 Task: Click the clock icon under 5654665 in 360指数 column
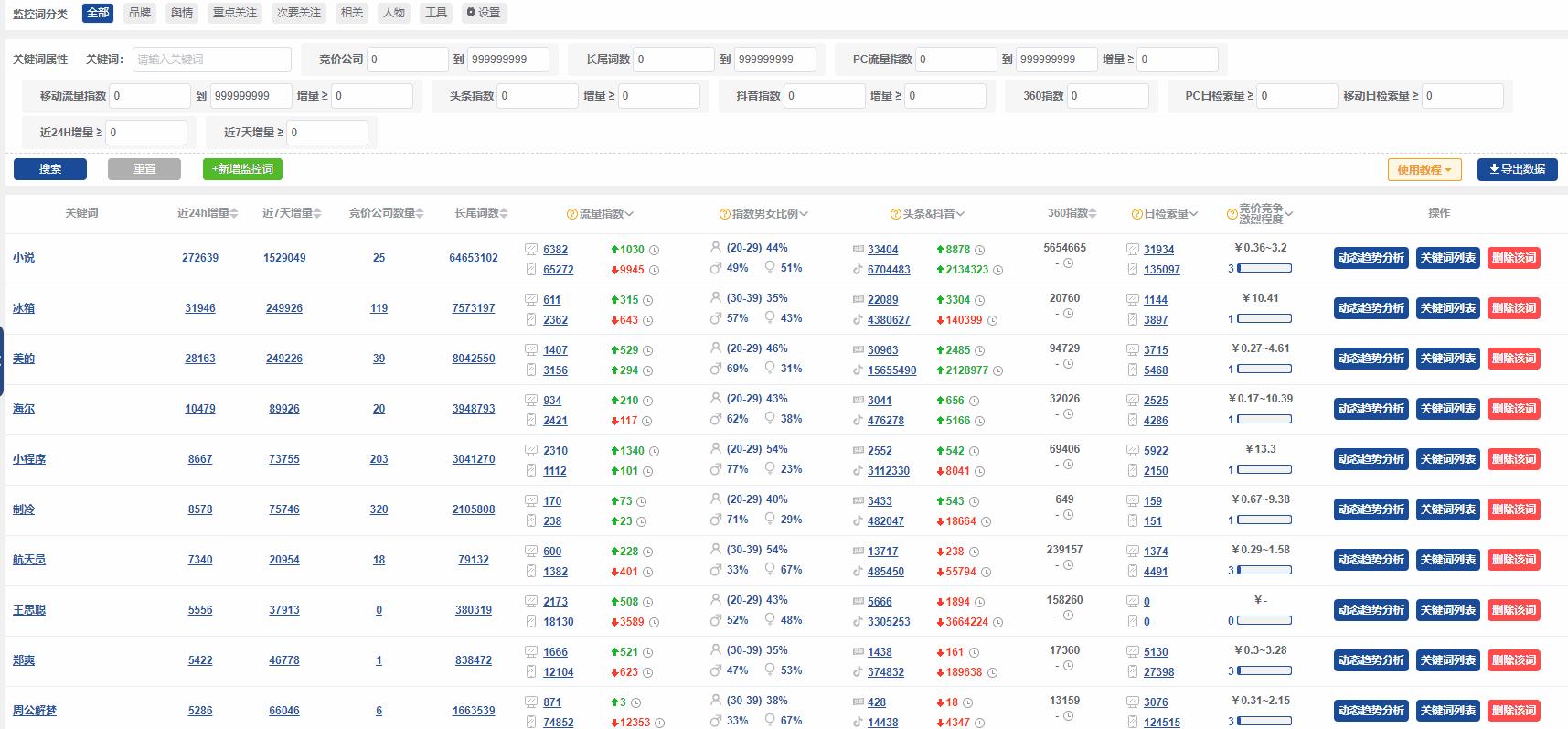(x=1068, y=263)
